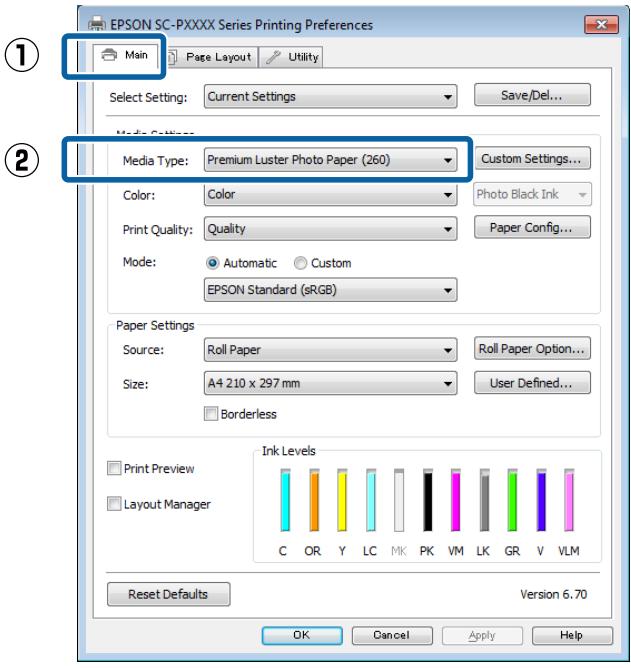
Task: Enable the Layout Manager checkbox
Action: coord(114,504)
